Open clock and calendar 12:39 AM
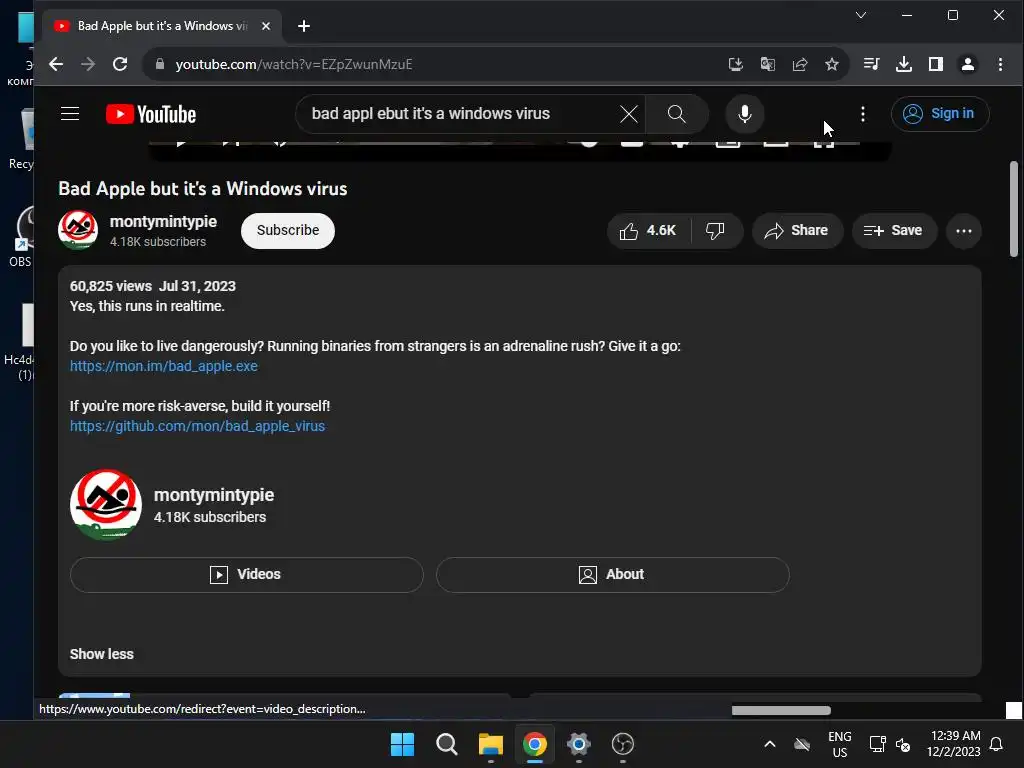 coord(953,744)
